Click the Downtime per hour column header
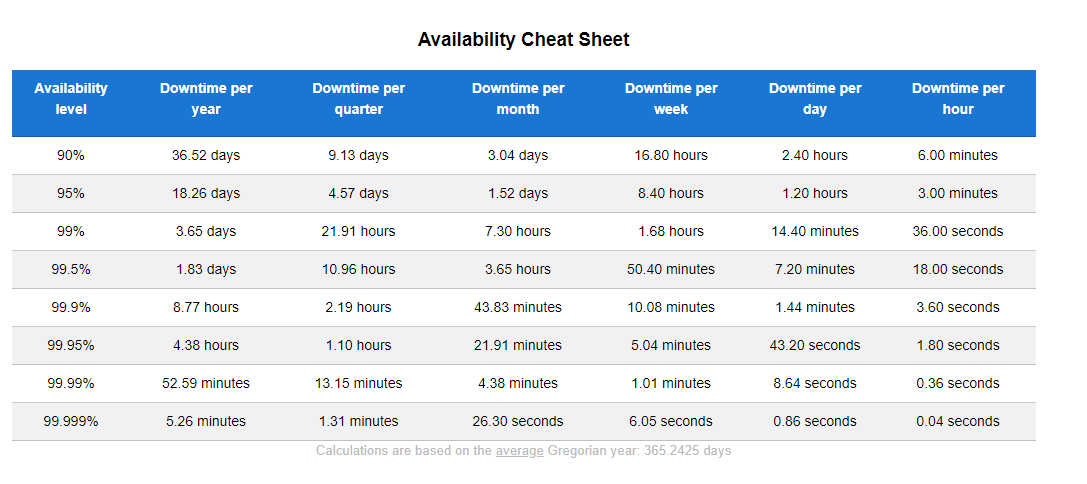 click(x=958, y=99)
